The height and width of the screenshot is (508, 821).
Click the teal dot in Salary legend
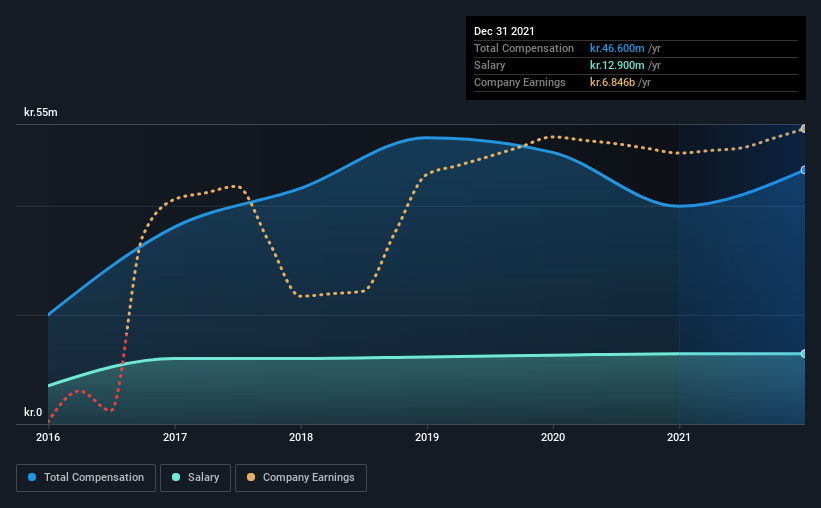click(x=176, y=477)
